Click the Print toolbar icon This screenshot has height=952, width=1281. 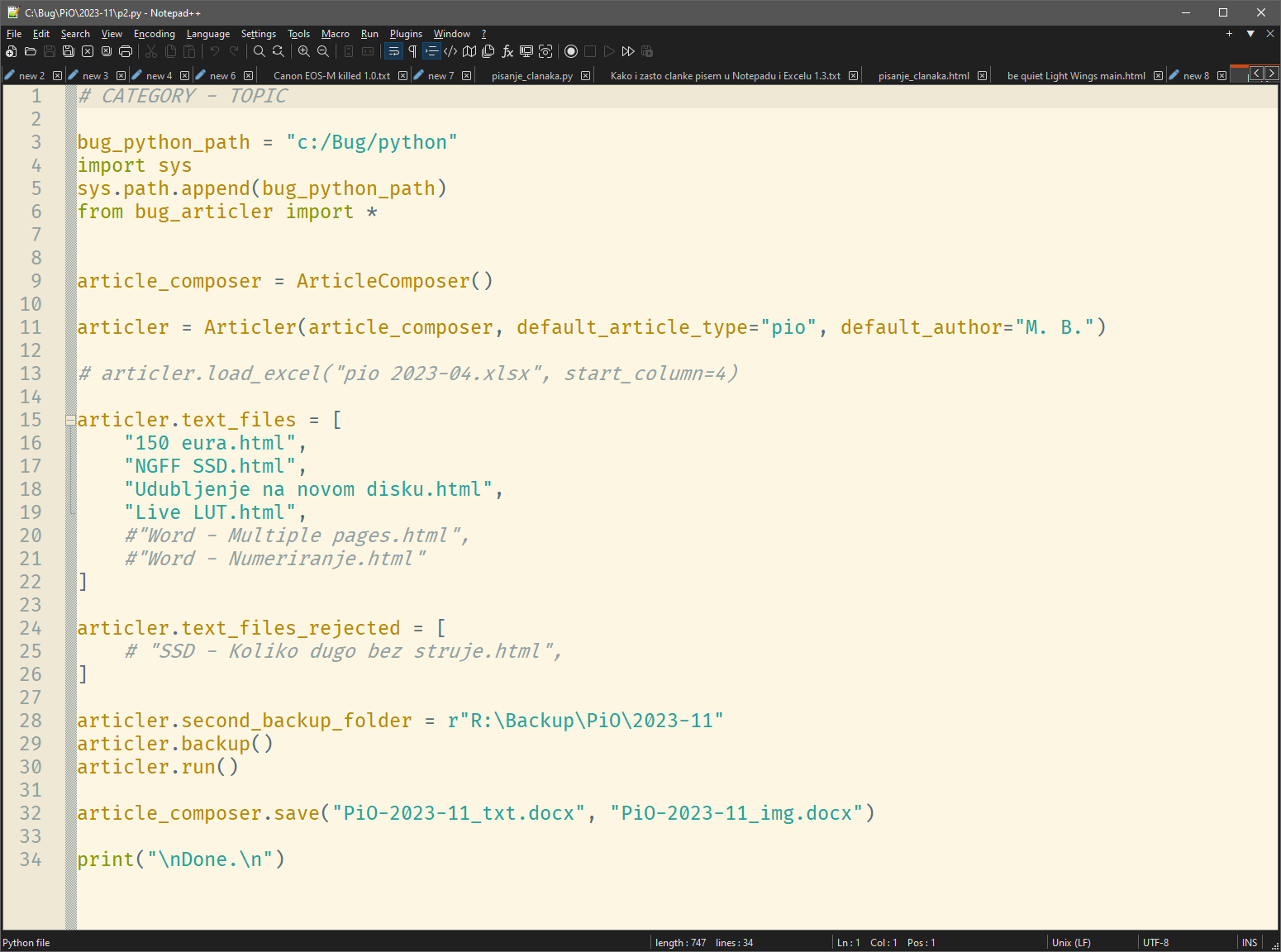[126, 51]
